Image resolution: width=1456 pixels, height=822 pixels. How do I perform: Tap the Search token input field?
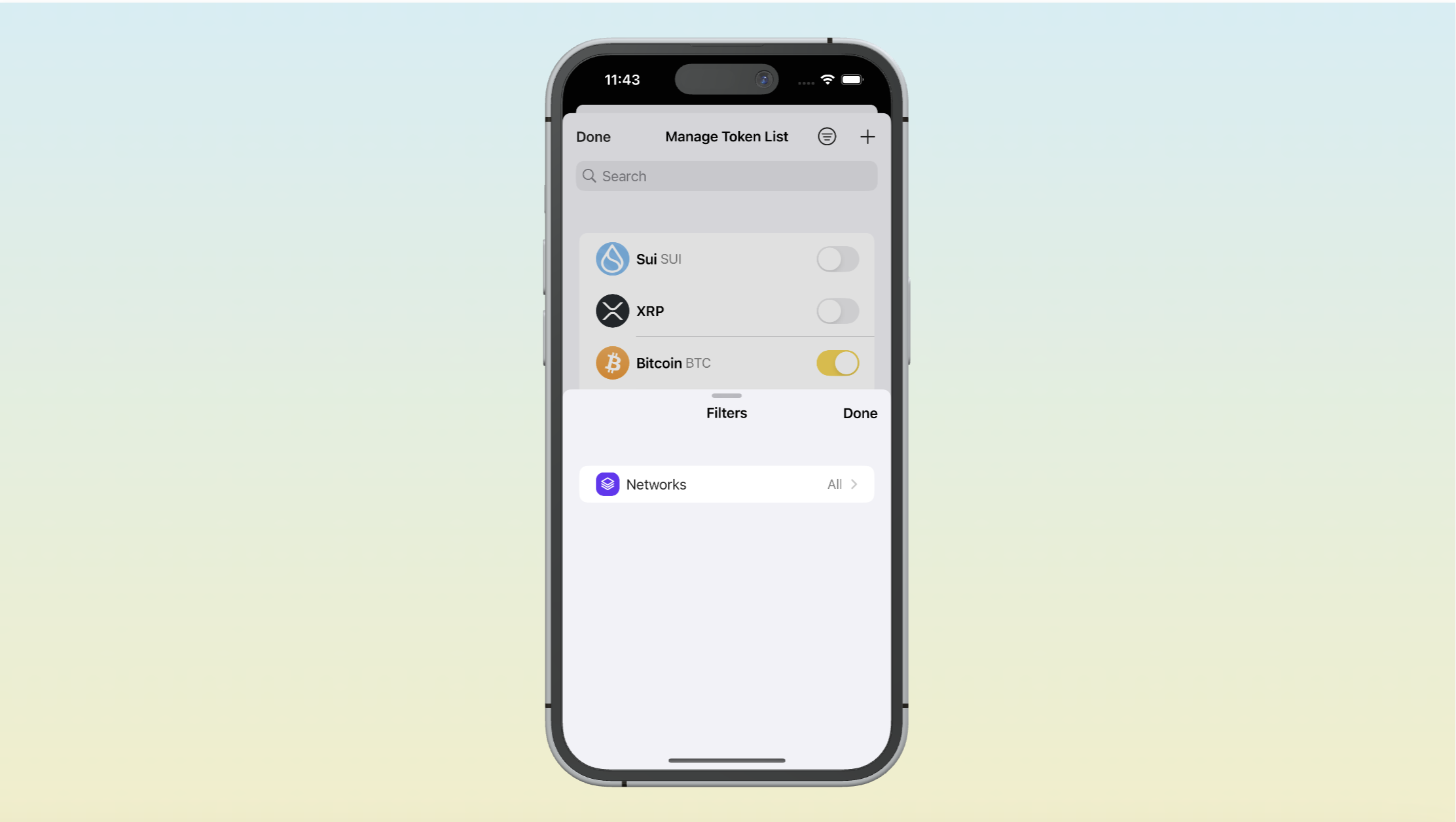click(727, 176)
